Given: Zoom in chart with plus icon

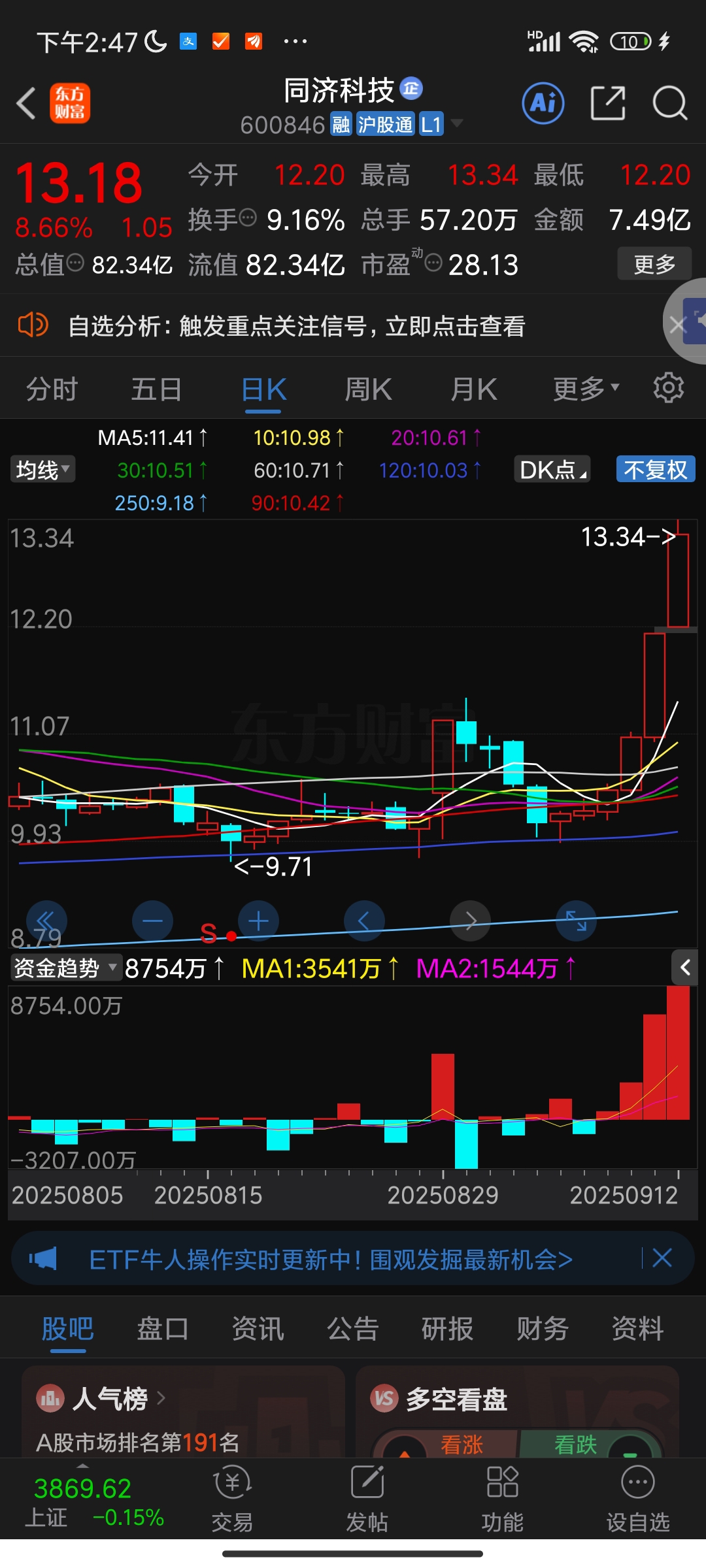Looking at the screenshot, I should point(258,921).
